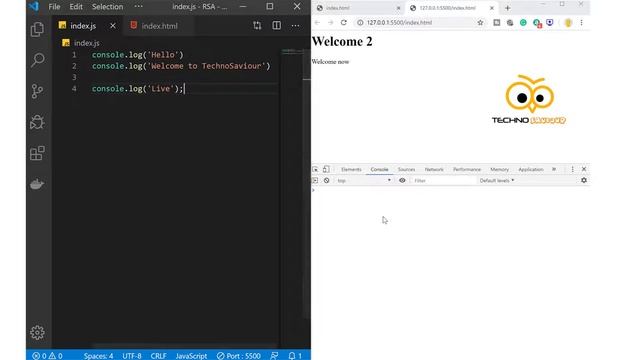Go back in the browser
The image size is (640, 360).
pos(317,22)
